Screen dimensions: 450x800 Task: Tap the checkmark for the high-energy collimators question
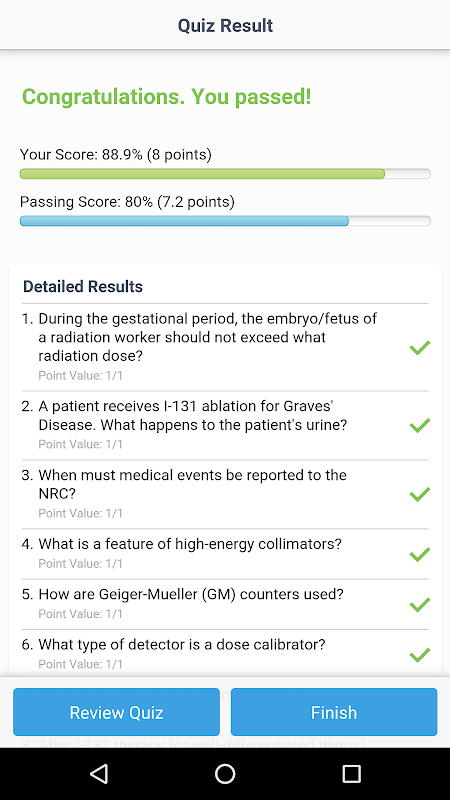420,554
